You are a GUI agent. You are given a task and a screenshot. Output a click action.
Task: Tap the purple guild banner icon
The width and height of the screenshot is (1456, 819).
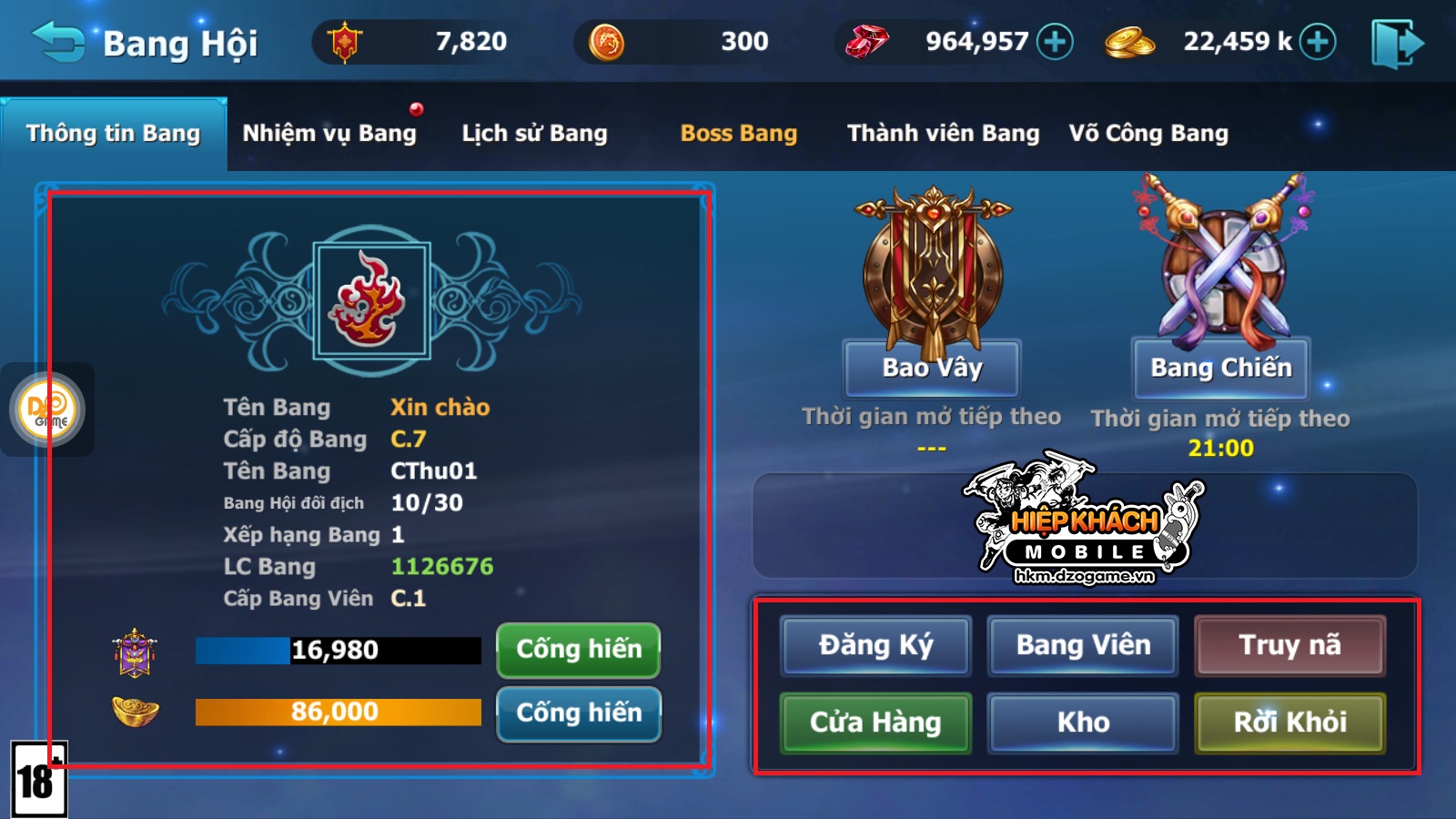[135, 652]
